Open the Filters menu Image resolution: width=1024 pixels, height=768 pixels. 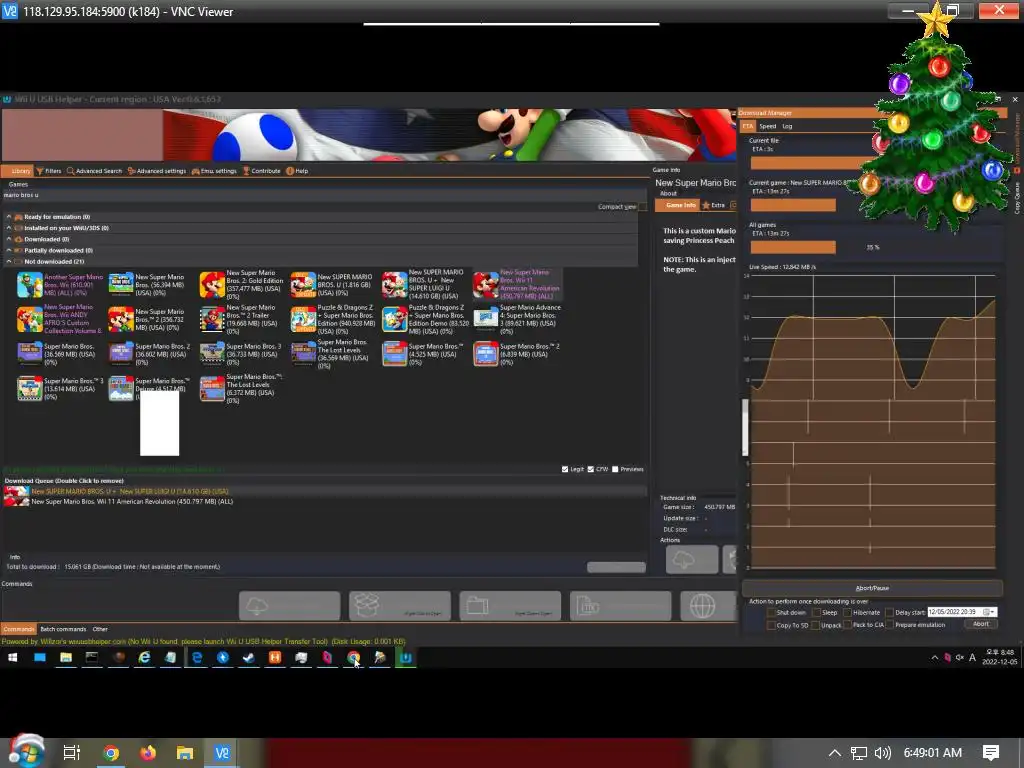pos(49,171)
